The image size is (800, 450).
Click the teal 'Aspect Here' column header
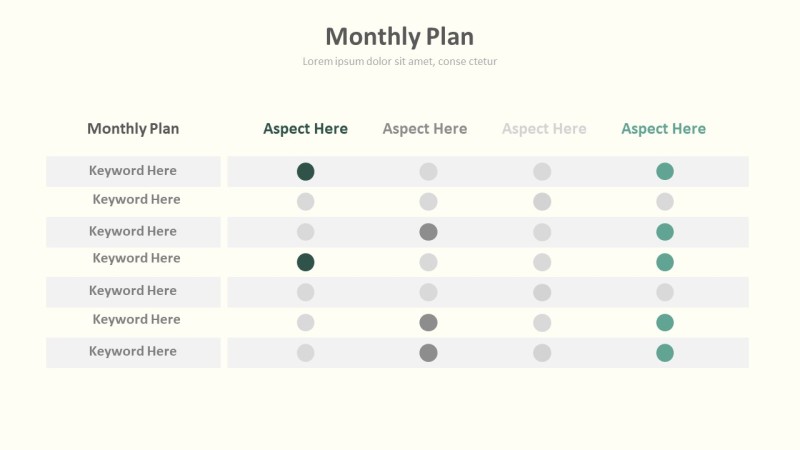coord(663,129)
